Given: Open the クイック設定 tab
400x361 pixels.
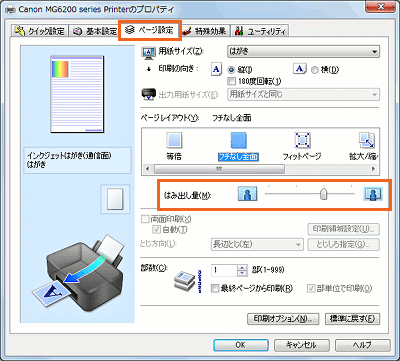Looking at the screenshot, I should 40,31.
